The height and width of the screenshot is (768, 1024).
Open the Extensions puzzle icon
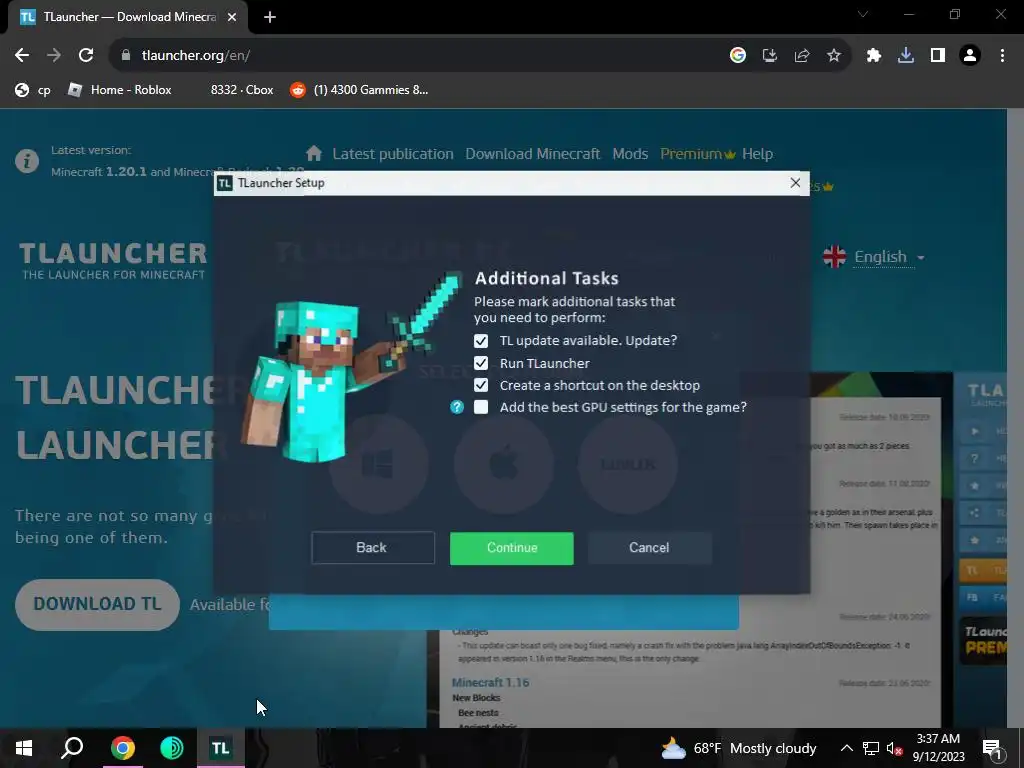[x=874, y=56]
